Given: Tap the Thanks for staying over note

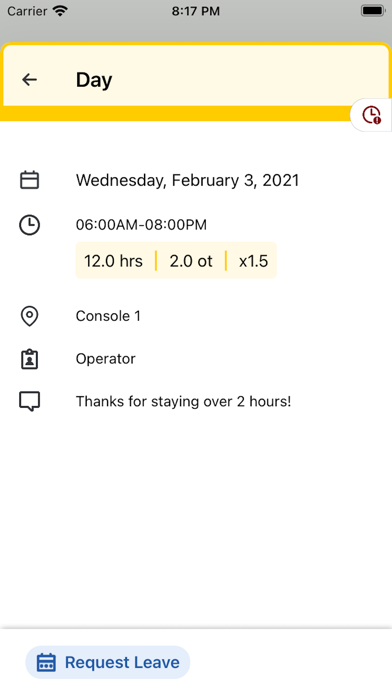Looking at the screenshot, I should click(183, 401).
